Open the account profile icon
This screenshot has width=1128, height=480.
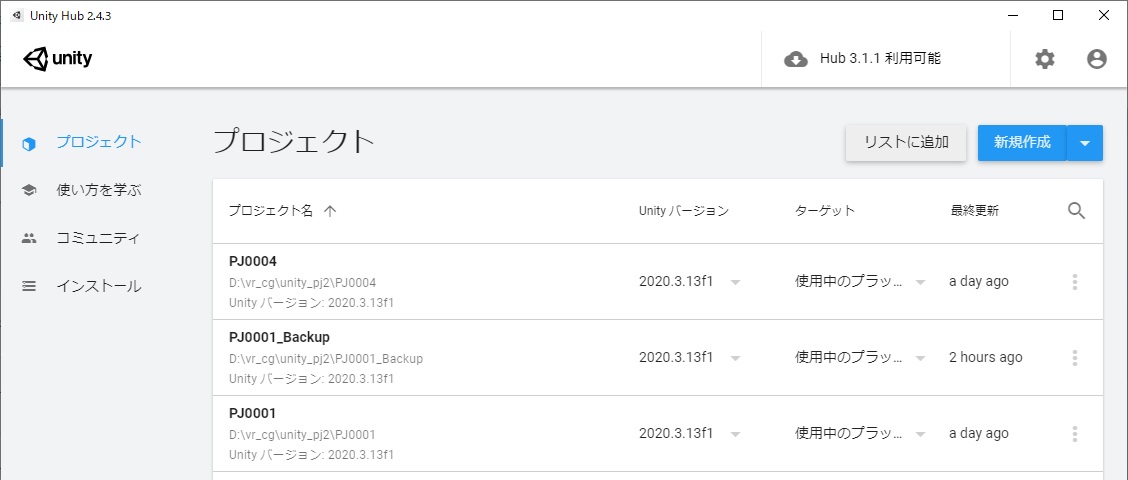1096,59
